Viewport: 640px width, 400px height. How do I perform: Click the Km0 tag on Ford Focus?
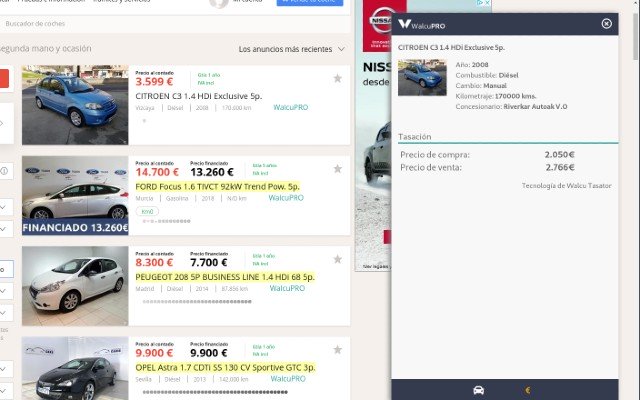pos(147,211)
